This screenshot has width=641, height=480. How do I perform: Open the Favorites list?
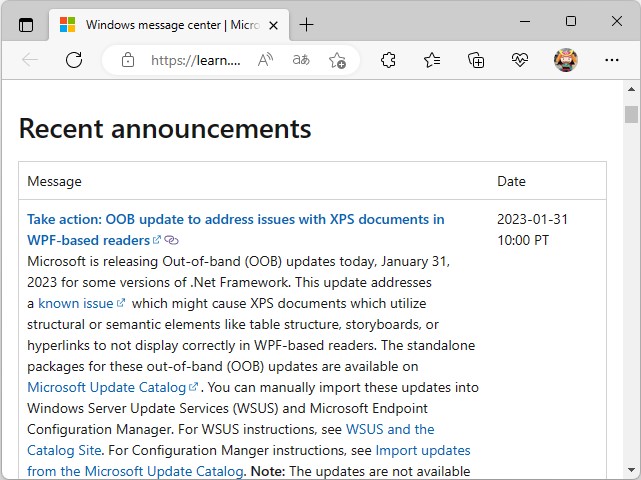432,60
